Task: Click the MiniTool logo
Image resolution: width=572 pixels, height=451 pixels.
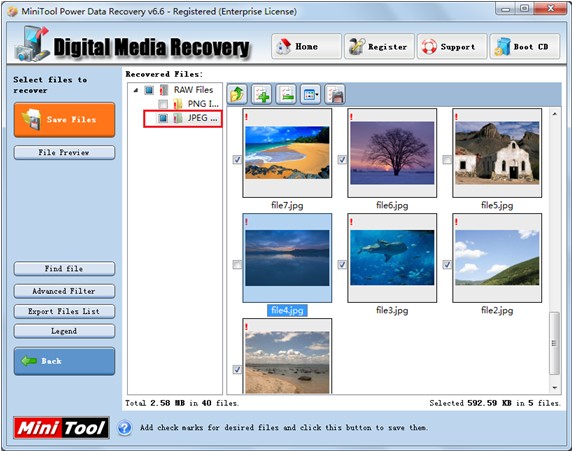Action: (61, 427)
